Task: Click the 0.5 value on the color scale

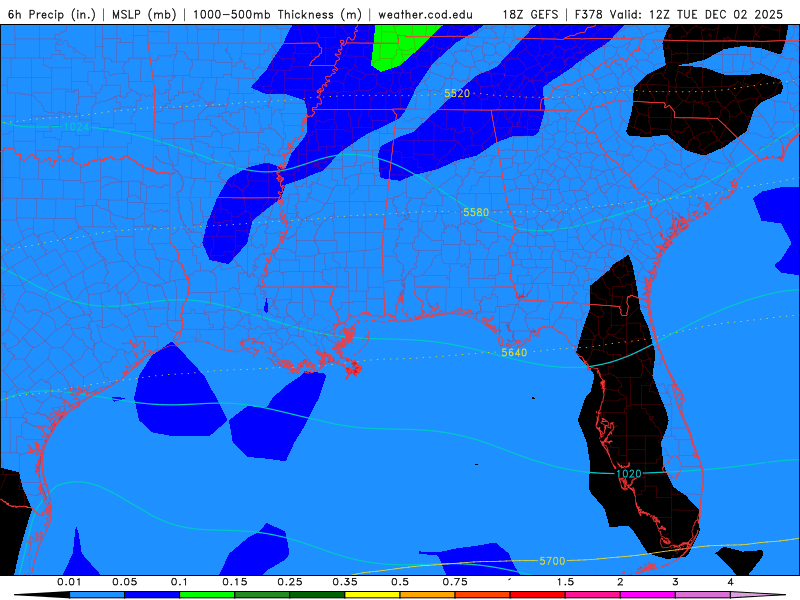Action: coord(400,582)
